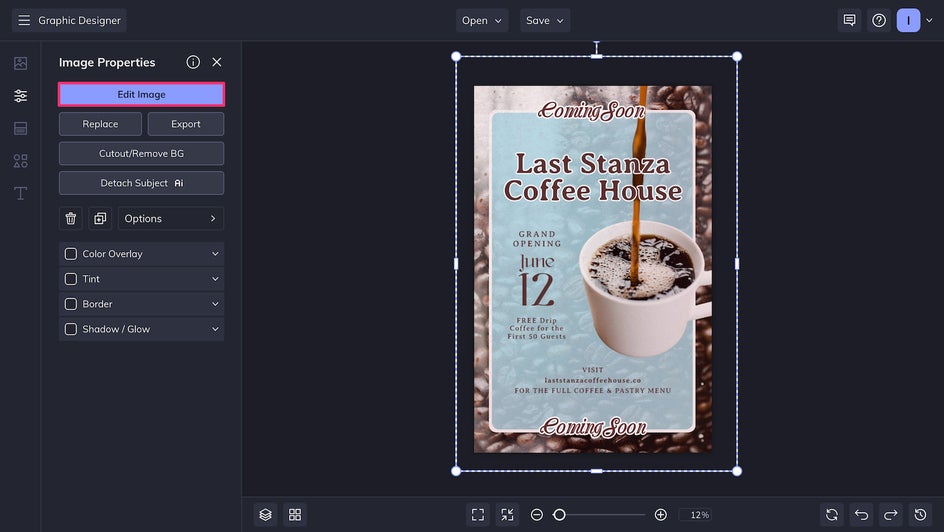Open the Open dropdown menu

(x=482, y=20)
